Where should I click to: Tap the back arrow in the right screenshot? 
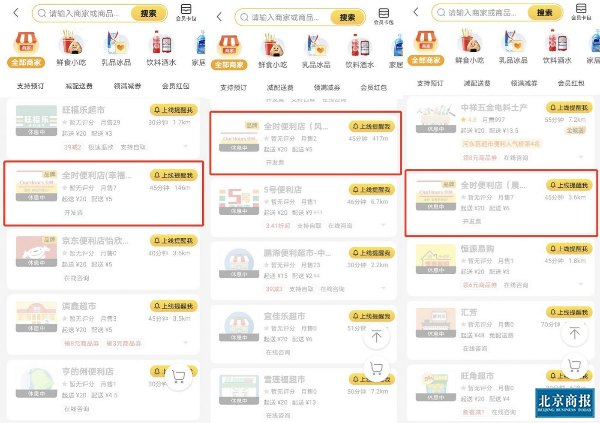[416, 12]
